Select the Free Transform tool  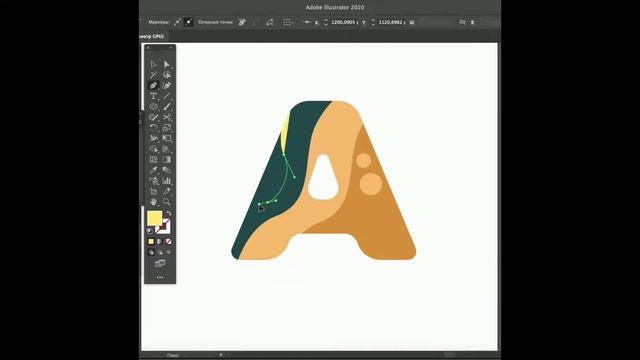pos(167,138)
